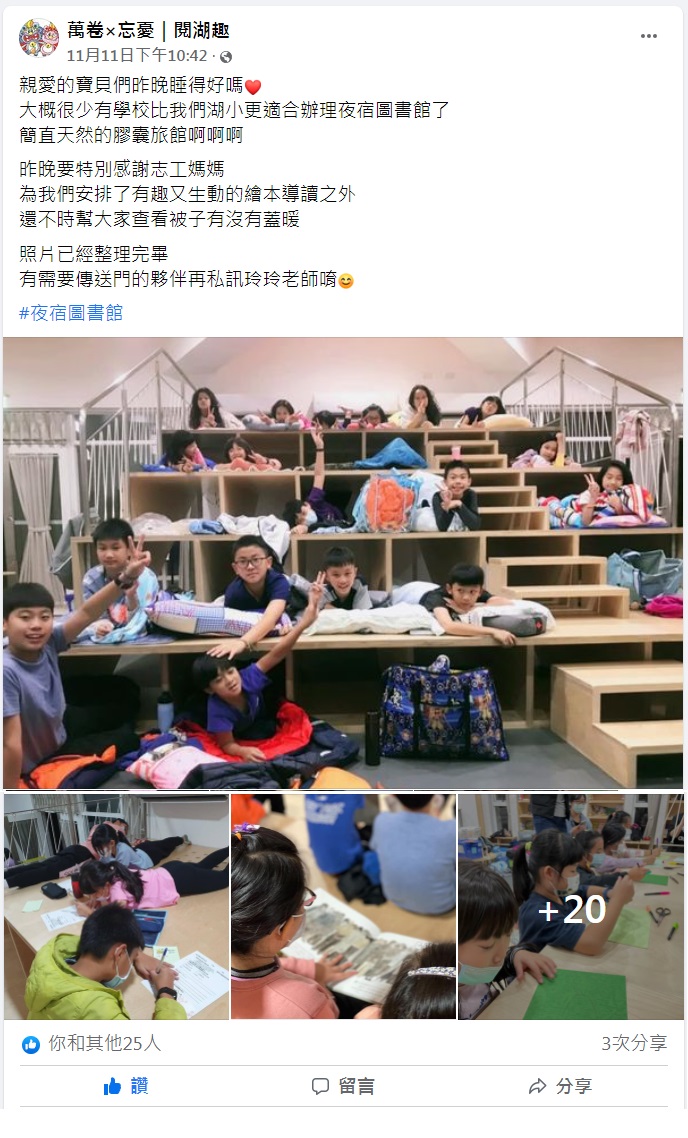Open the three-dot post options menu
The image size is (688, 1138).
[649, 36]
